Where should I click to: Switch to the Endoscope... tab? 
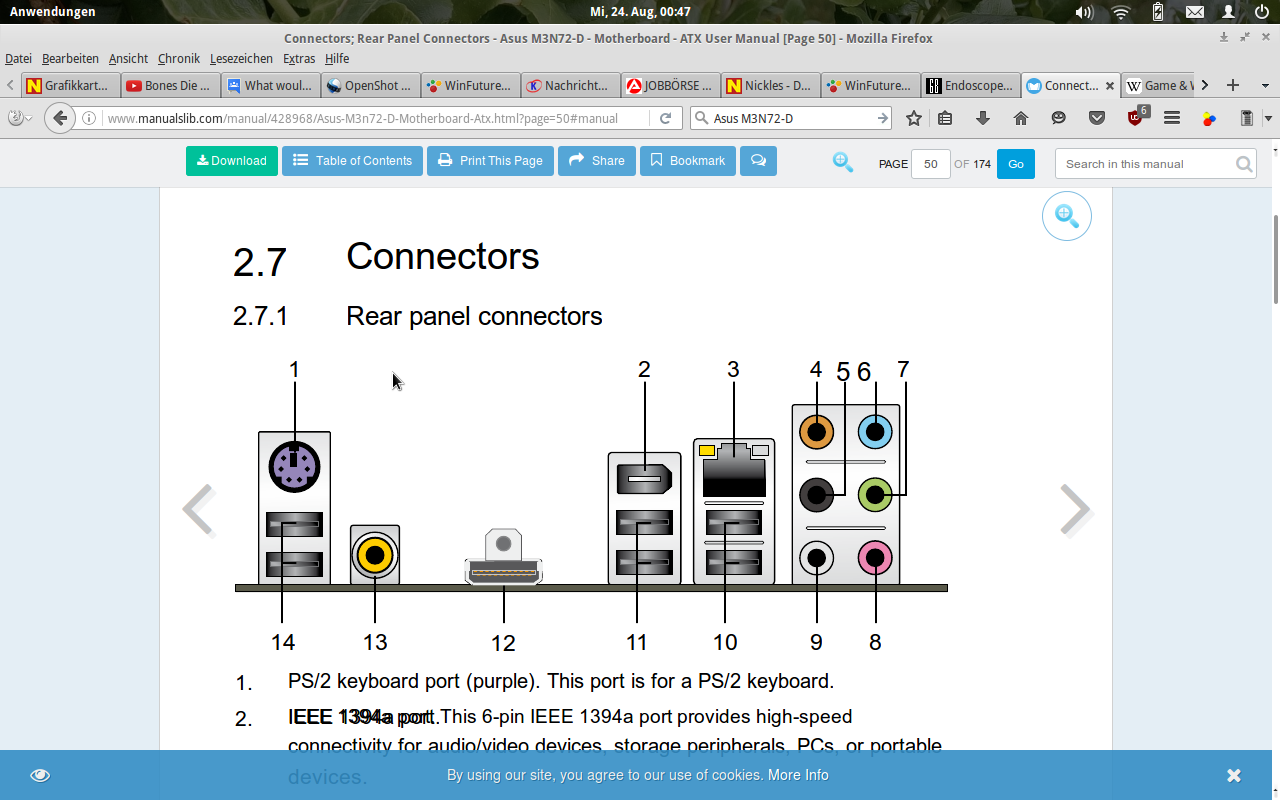pyautogui.click(x=970, y=85)
